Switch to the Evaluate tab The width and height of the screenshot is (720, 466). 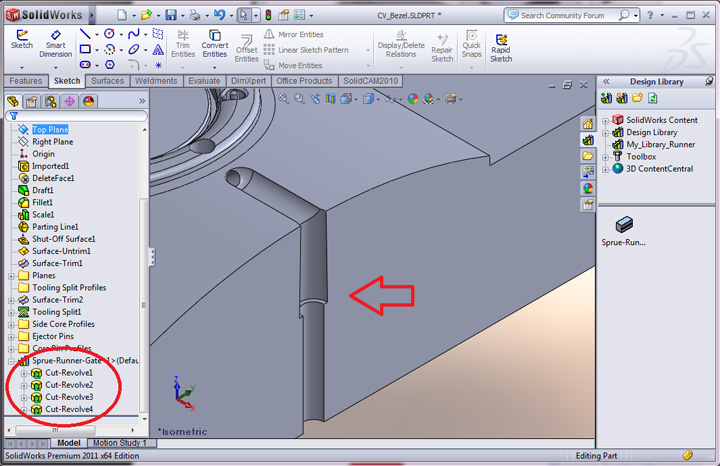pos(204,81)
